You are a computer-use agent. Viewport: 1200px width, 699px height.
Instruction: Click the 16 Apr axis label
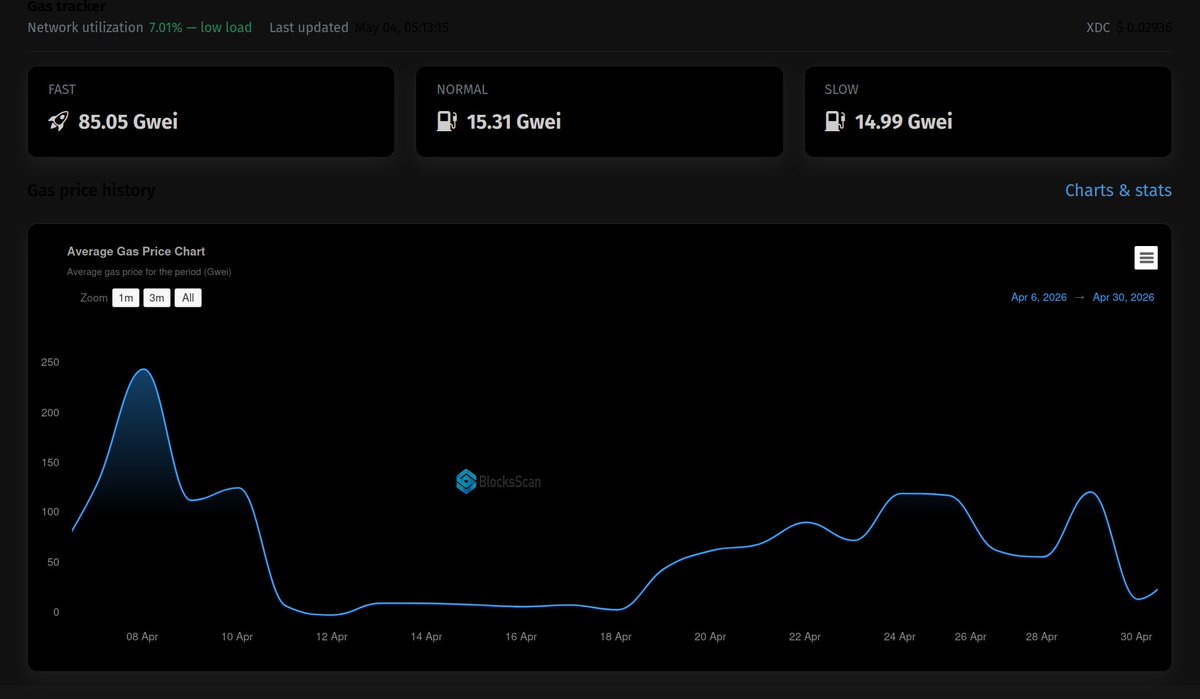point(521,636)
